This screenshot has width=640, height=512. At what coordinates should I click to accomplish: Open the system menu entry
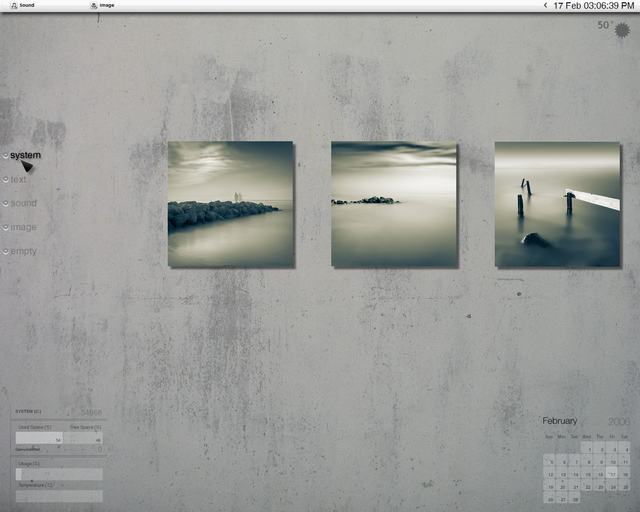coord(25,155)
